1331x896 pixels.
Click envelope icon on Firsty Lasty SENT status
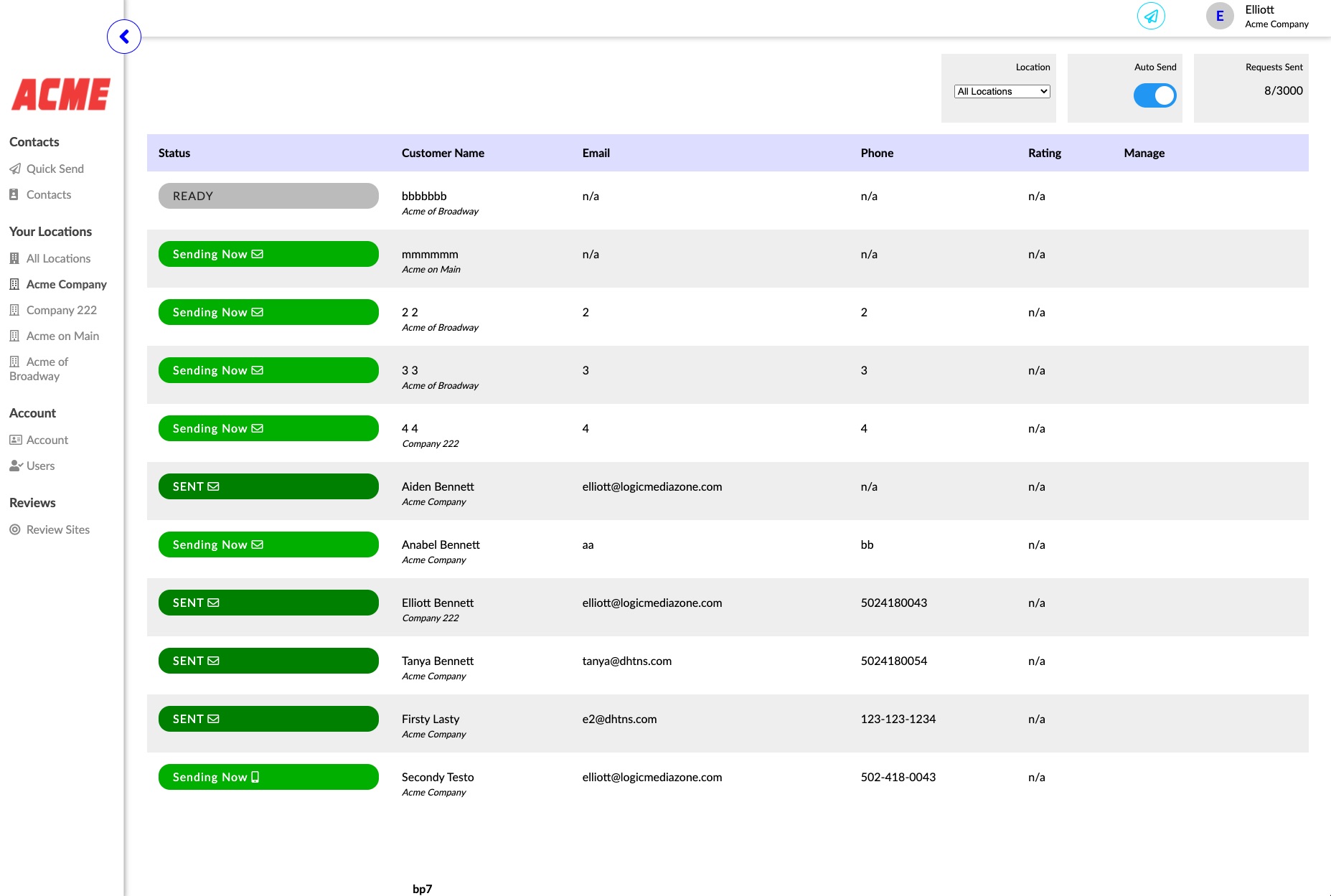click(213, 719)
